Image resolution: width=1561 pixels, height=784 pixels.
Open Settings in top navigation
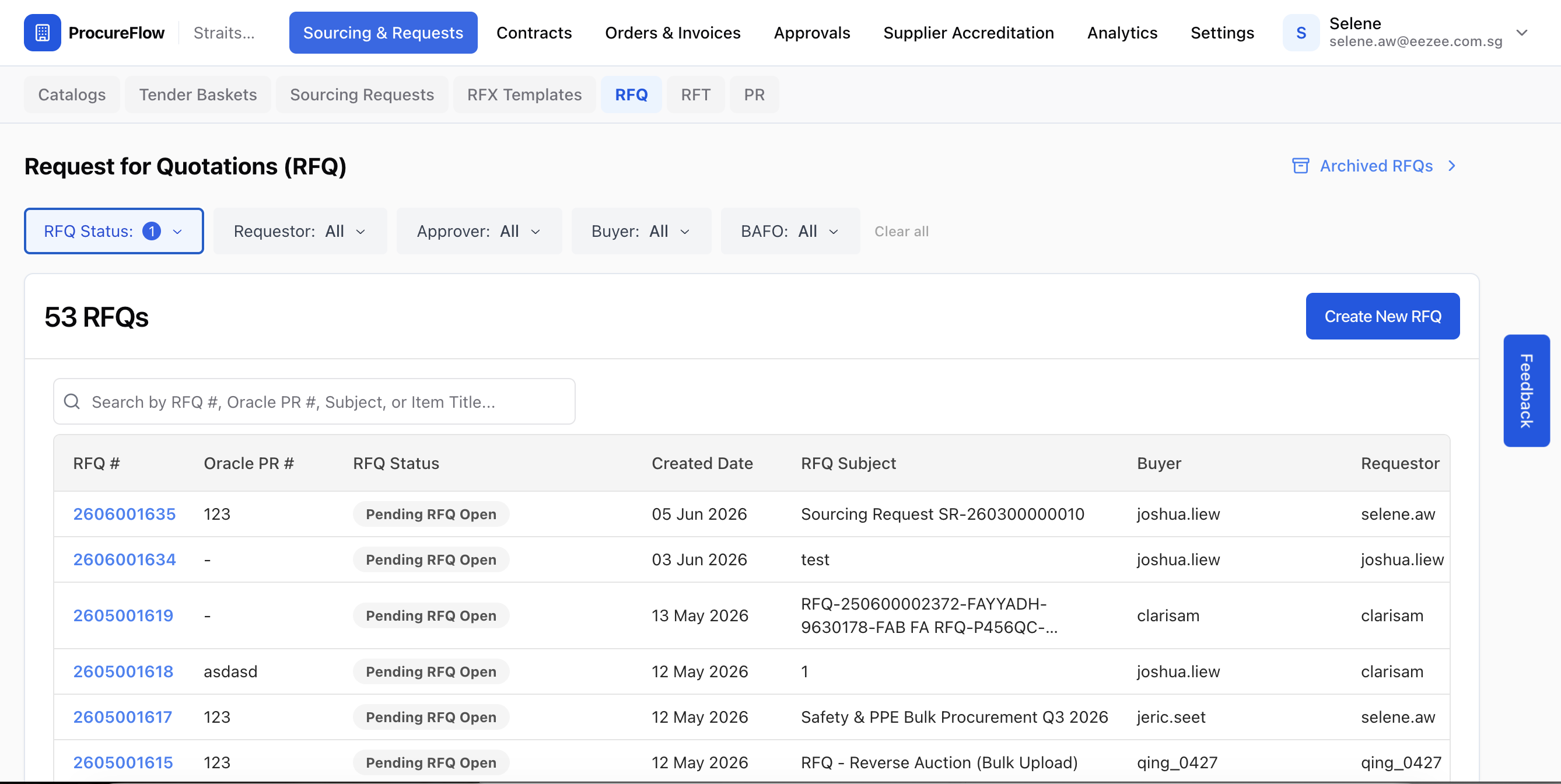1222,33
